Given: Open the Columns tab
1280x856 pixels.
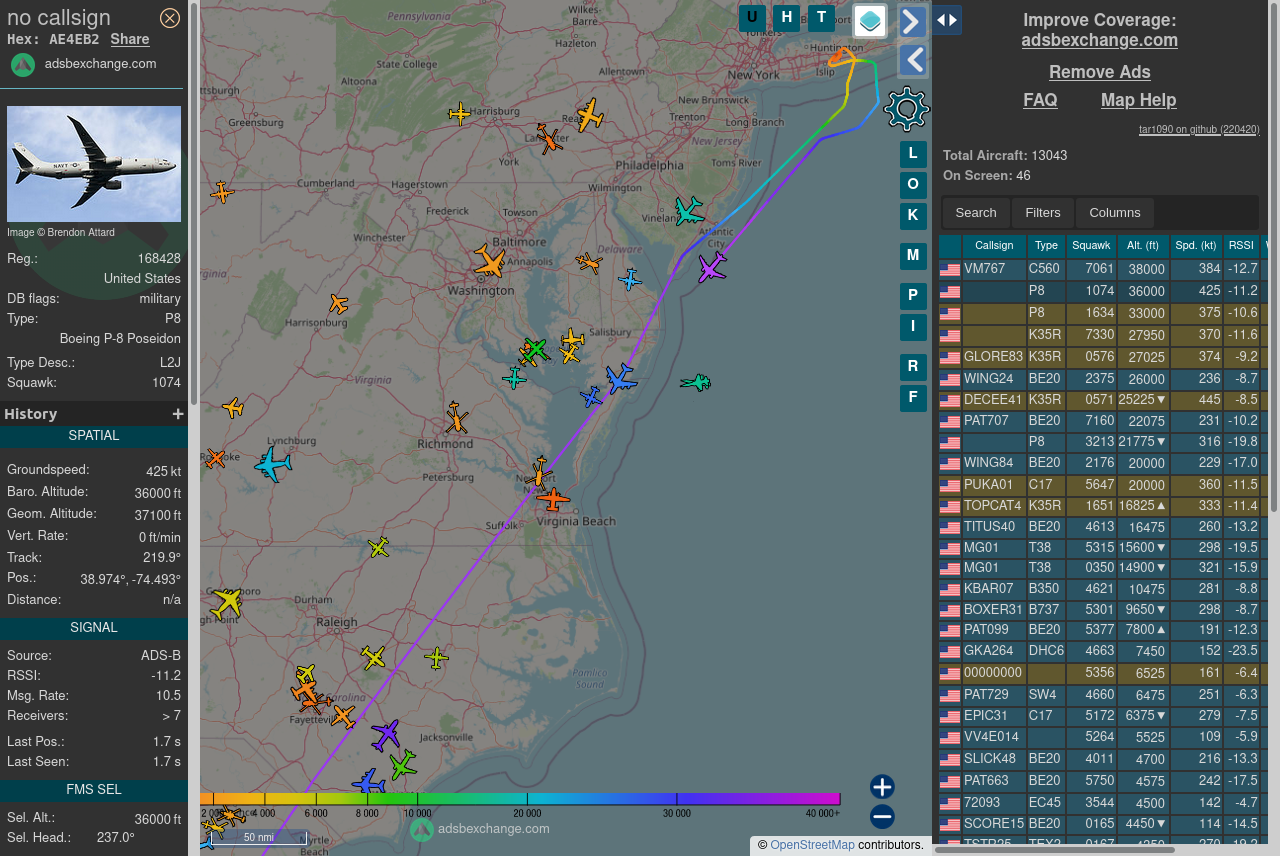Looking at the screenshot, I should point(1115,213).
